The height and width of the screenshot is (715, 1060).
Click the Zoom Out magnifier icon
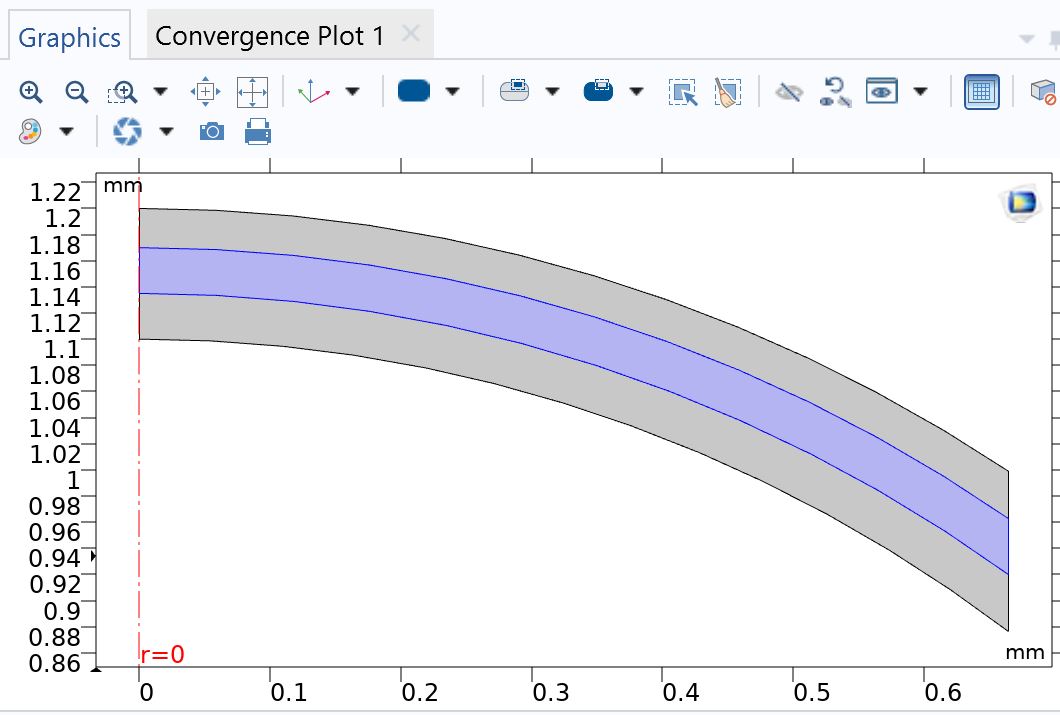[x=77, y=92]
